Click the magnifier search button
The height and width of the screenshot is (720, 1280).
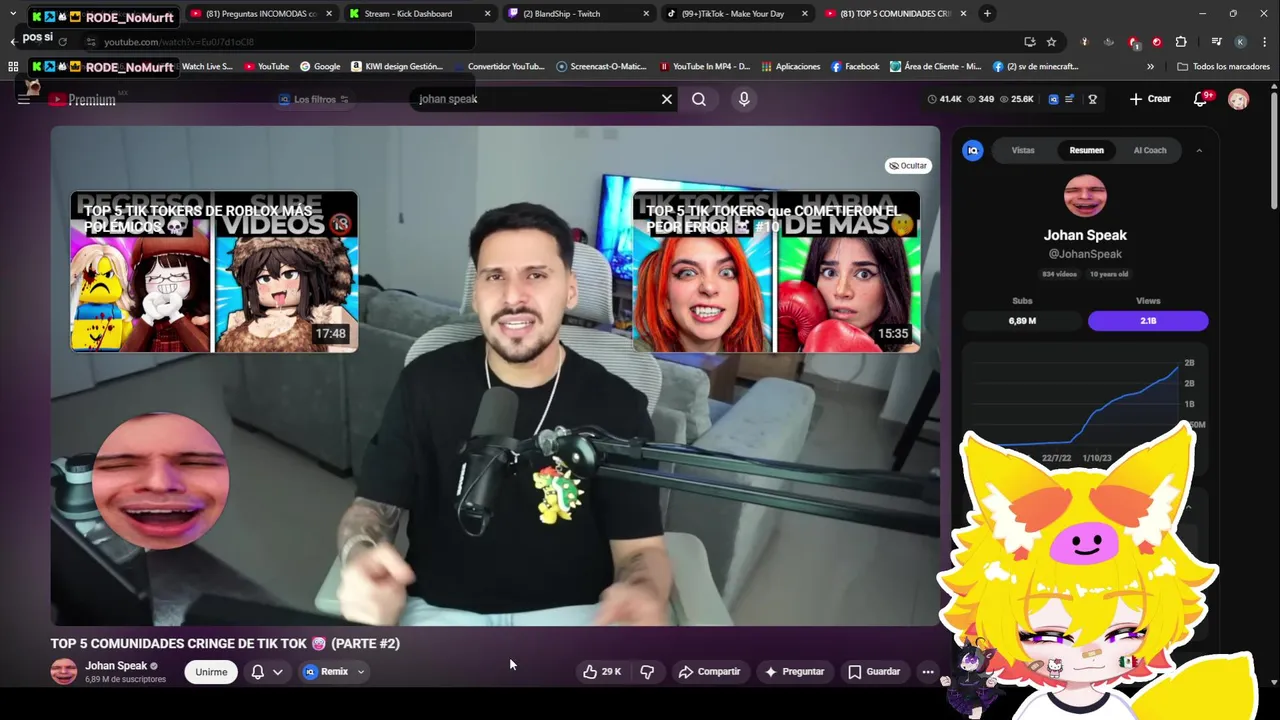tap(699, 99)
